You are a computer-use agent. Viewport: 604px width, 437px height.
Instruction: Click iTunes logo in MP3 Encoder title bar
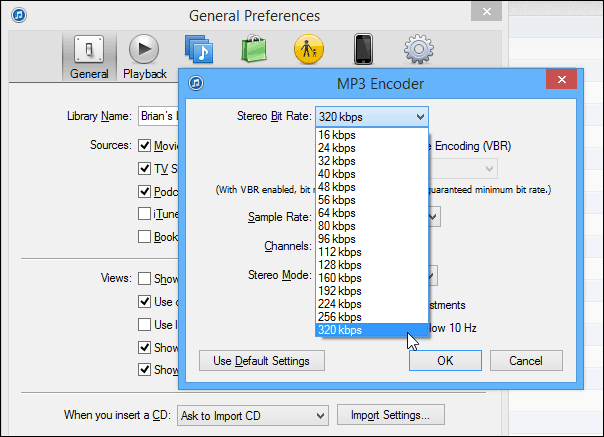click(x=196, y=83)
